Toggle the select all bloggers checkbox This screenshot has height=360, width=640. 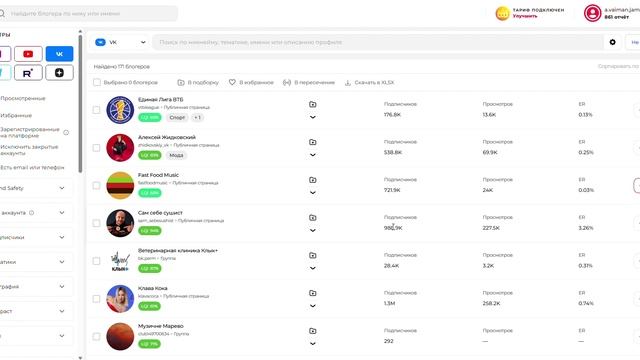pyautogui.click(x=97, y=82)
